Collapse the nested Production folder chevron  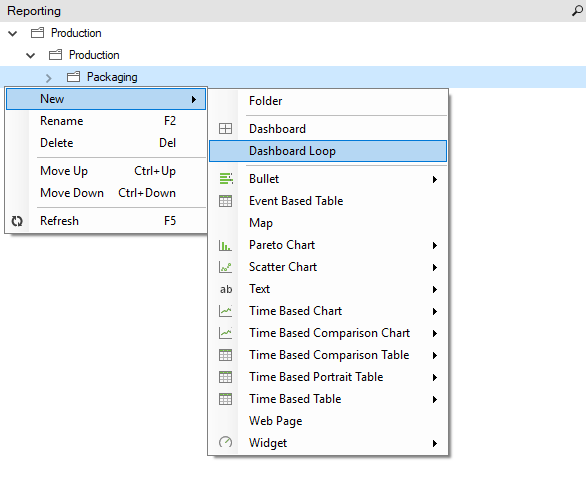(x=31, y=56)
